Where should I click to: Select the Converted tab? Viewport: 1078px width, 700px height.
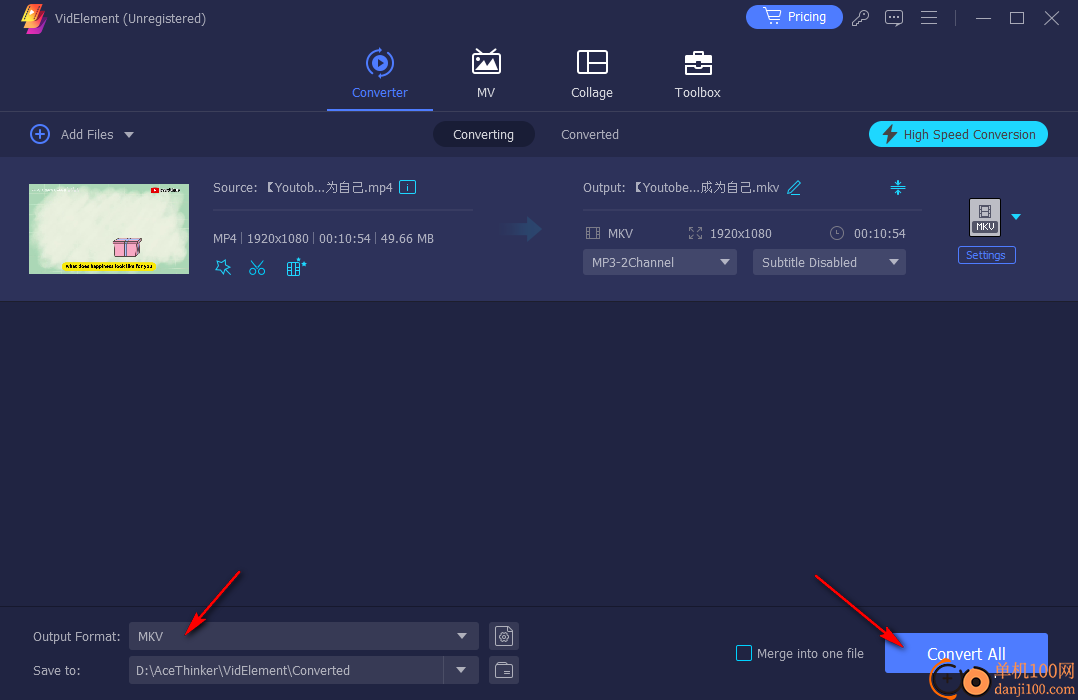pyautogui.click(x=590, y=135)
